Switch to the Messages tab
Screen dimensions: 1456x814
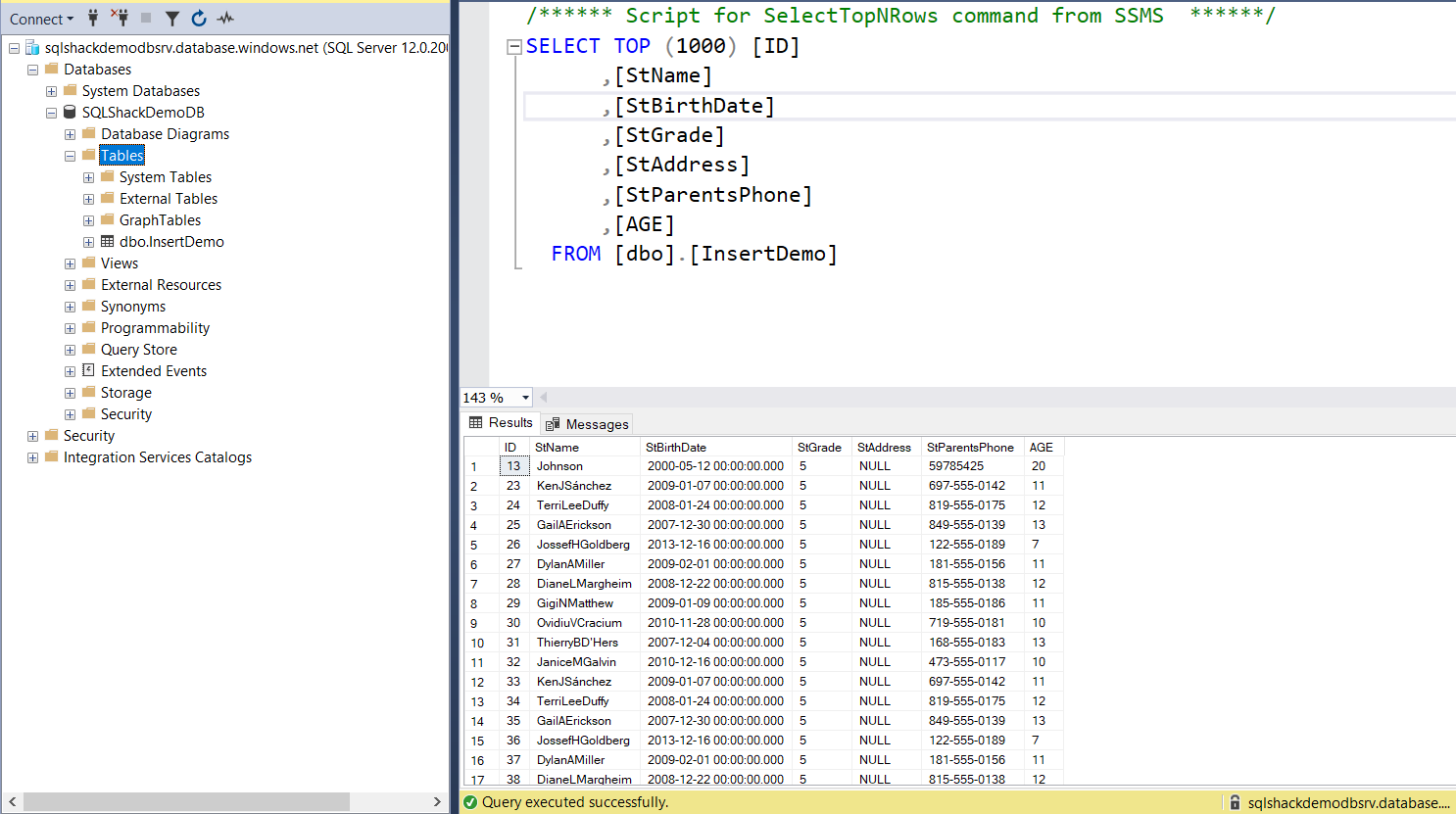click(587, 424)
